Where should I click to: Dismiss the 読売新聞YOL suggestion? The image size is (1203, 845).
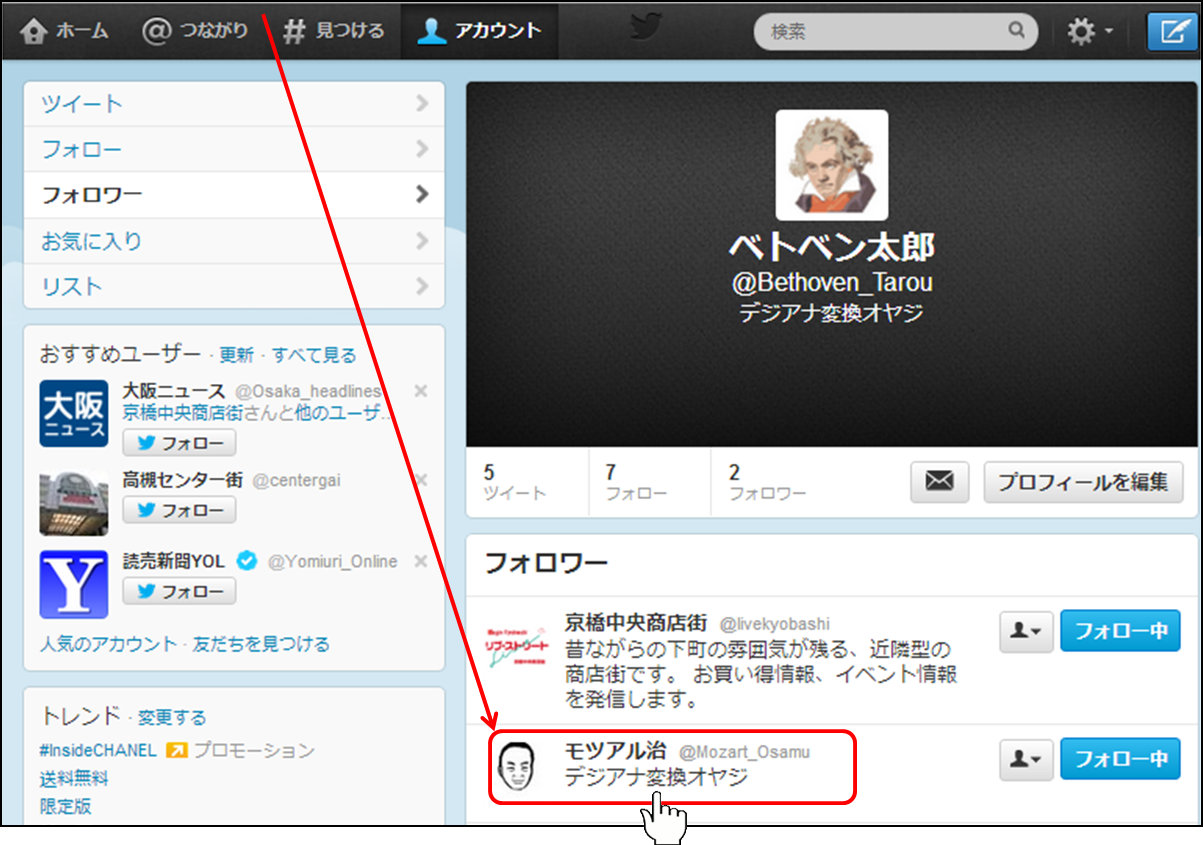coord(421,562)
